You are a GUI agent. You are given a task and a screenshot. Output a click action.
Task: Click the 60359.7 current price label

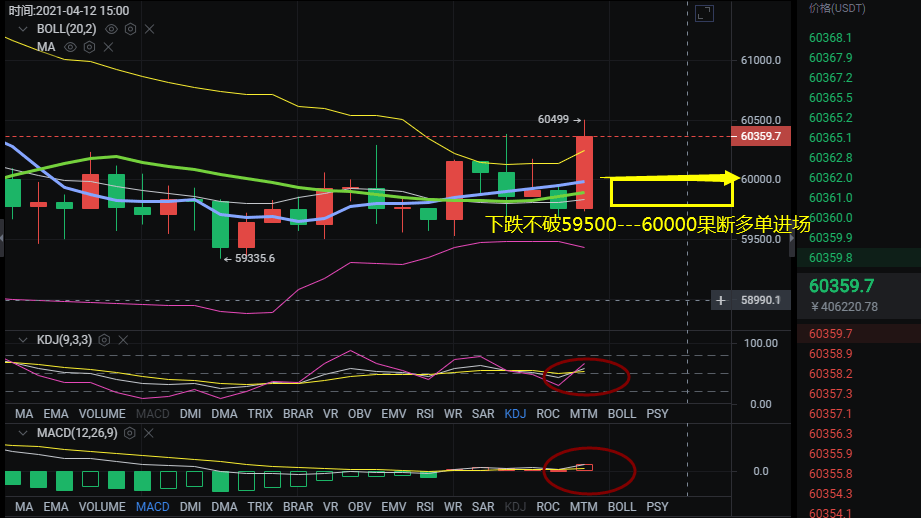point(761,136)
